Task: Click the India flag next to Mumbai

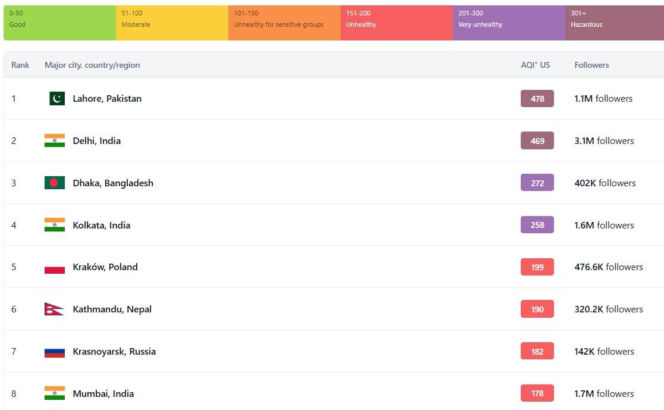Action: [54, 394]
